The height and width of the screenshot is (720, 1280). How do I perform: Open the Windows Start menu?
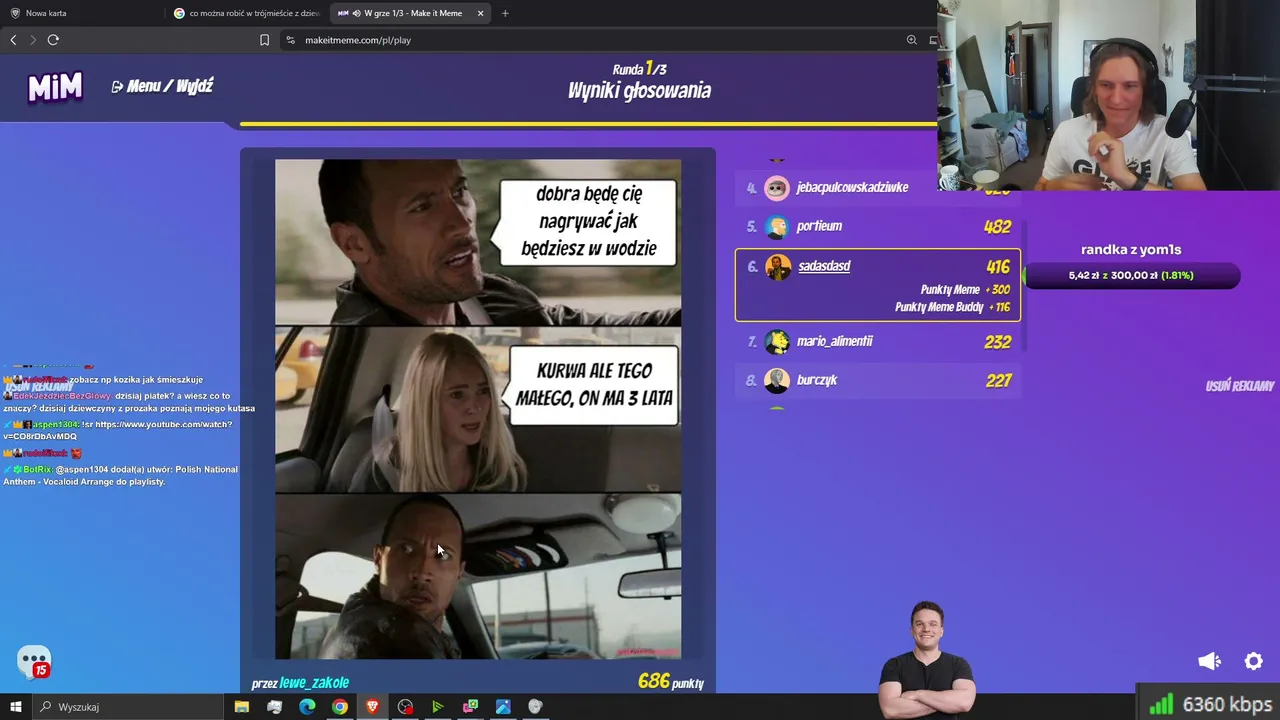click(x=16, y=707)
